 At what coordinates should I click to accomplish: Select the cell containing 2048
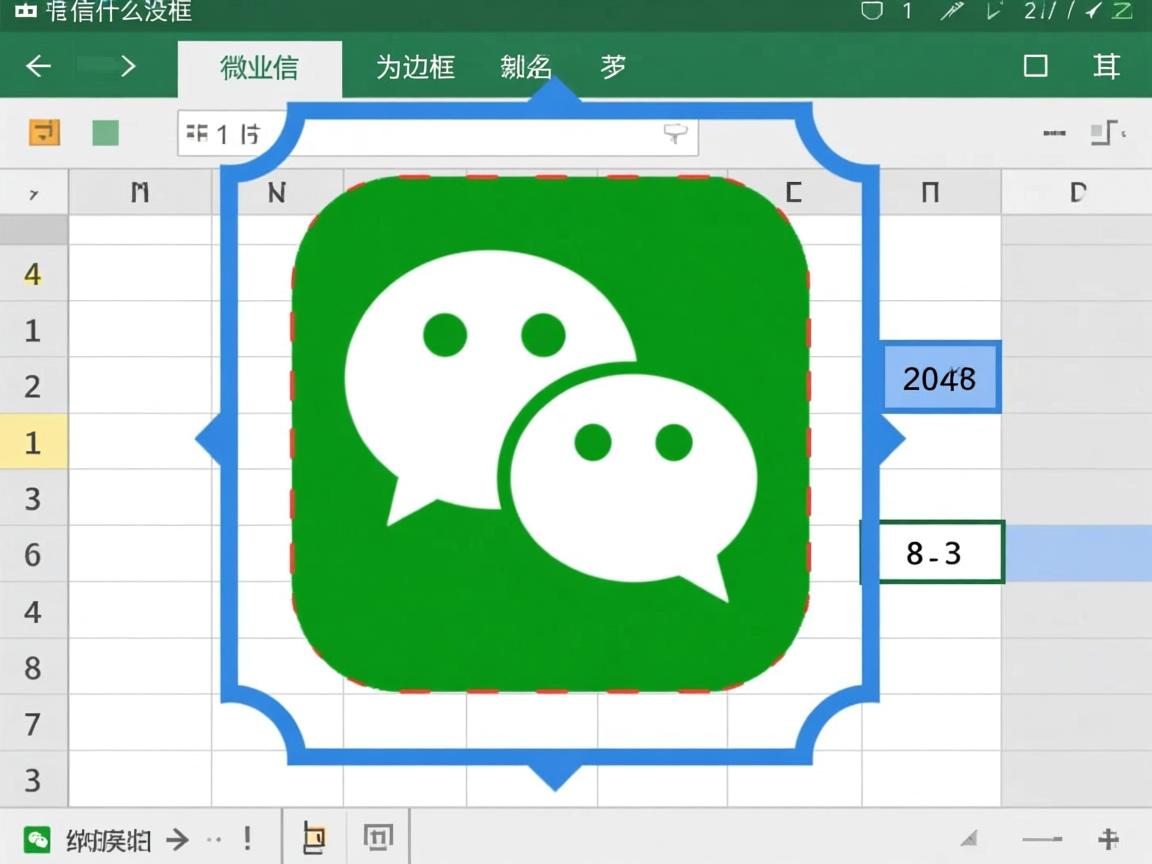940,378
